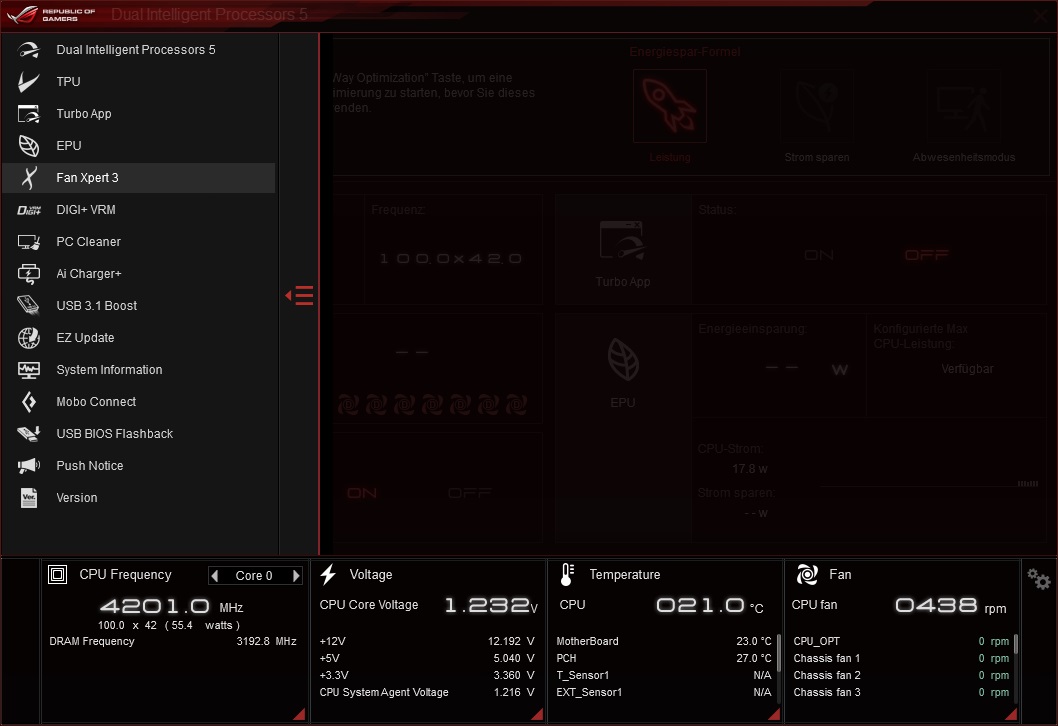Image resolution: width=1058 pixels, height=726 pixels.
Task: Click the ROG Republic of Gamers logo
Action: pos(52,14)
